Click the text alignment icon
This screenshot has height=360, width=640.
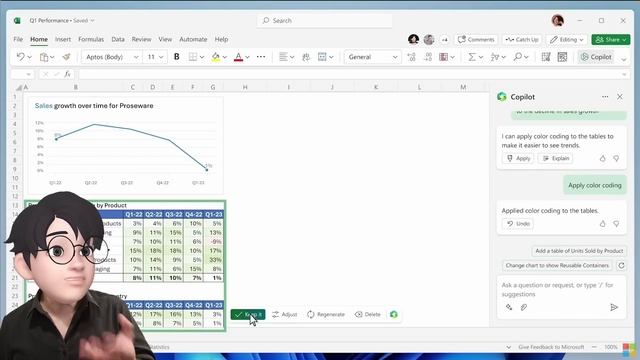pyautogui.click(x=283, y=57)
